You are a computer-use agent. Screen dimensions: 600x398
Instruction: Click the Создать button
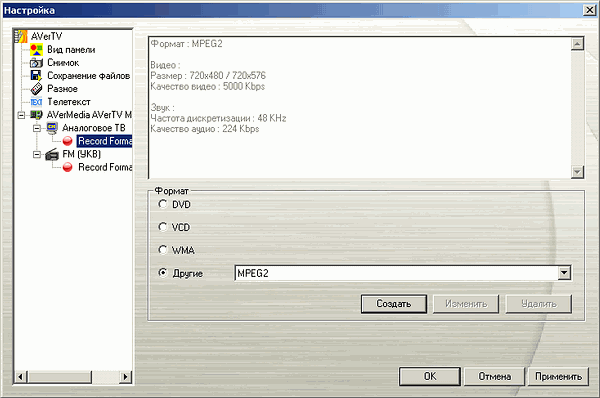(394, 304)
